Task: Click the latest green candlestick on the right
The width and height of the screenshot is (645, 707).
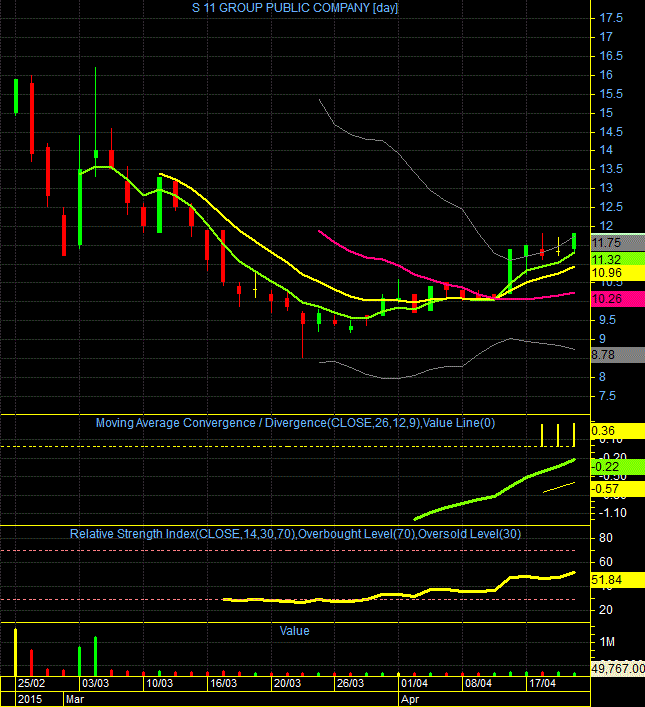Action: 574,241
